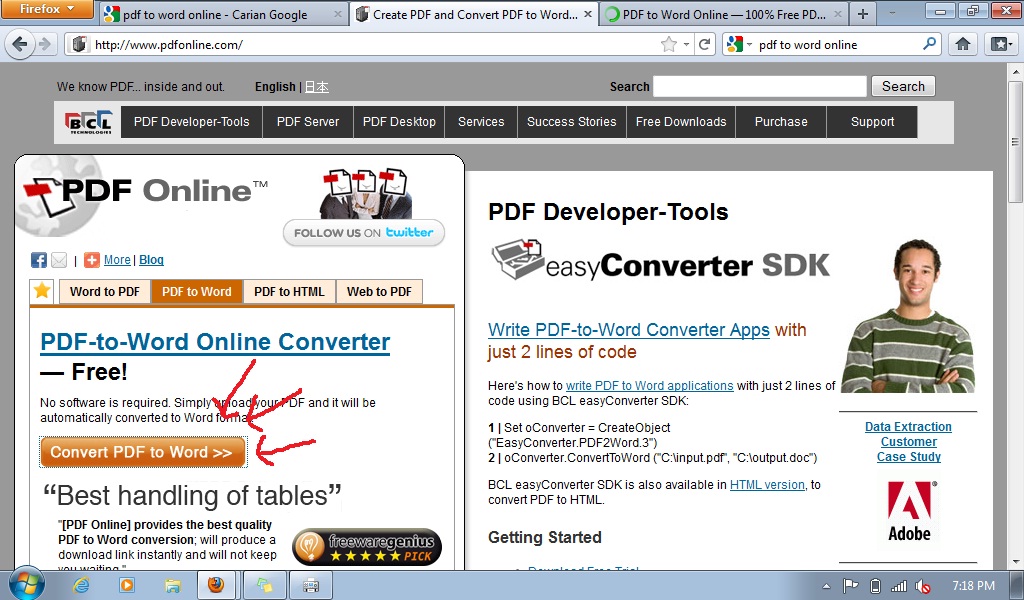Click Follow us on Twitter badge
The height and width of the screenshot is (600, 1024).
[x=364, y=232]
